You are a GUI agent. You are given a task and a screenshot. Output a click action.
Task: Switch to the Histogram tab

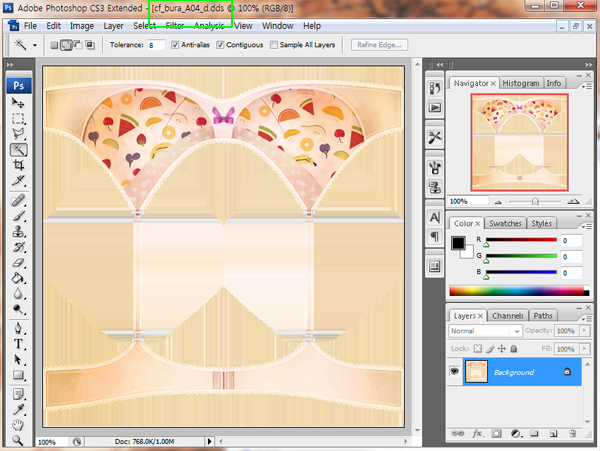click(520, 83)
